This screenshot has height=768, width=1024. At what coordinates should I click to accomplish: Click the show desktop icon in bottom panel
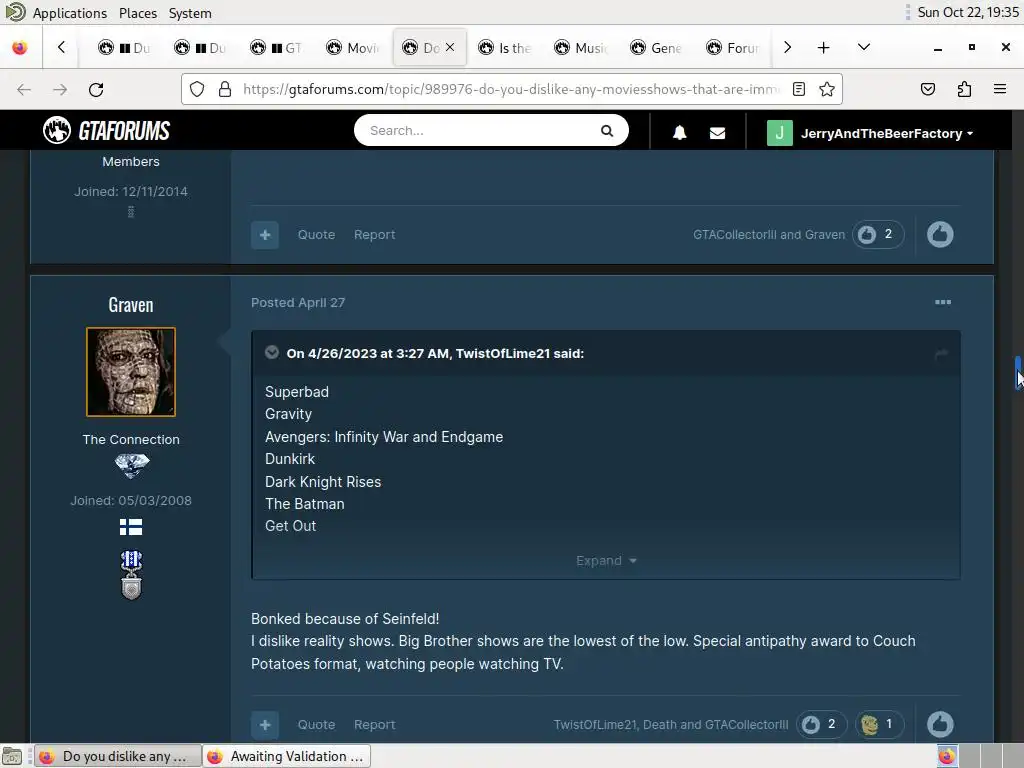click(12, 756)
